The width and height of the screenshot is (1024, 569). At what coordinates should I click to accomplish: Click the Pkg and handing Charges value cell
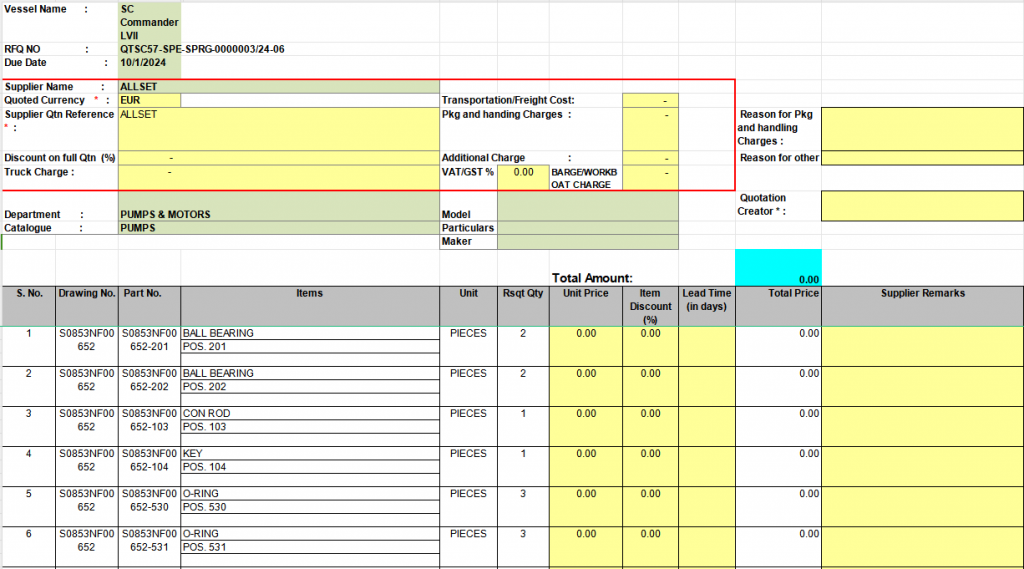click(650, 128)
